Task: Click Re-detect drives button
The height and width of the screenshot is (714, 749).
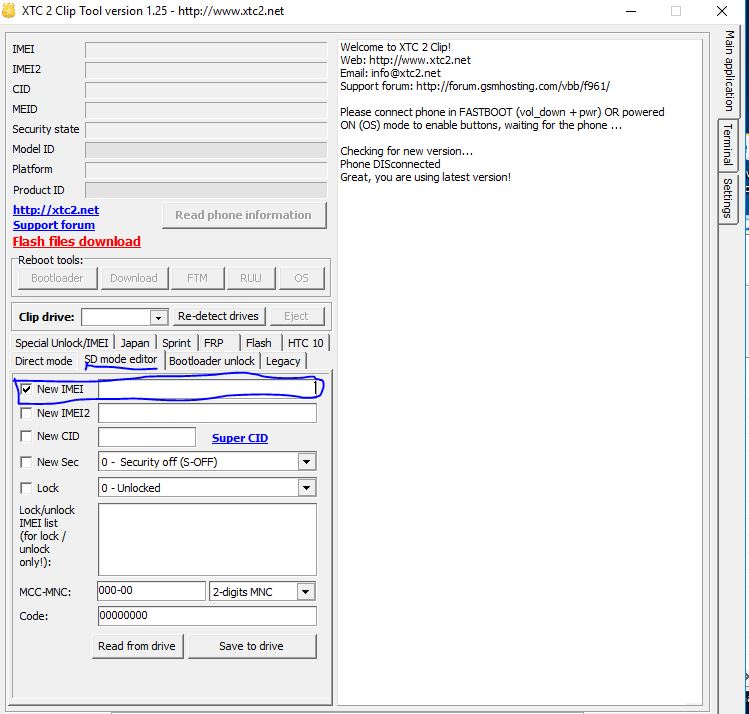Action: point(218,316)
